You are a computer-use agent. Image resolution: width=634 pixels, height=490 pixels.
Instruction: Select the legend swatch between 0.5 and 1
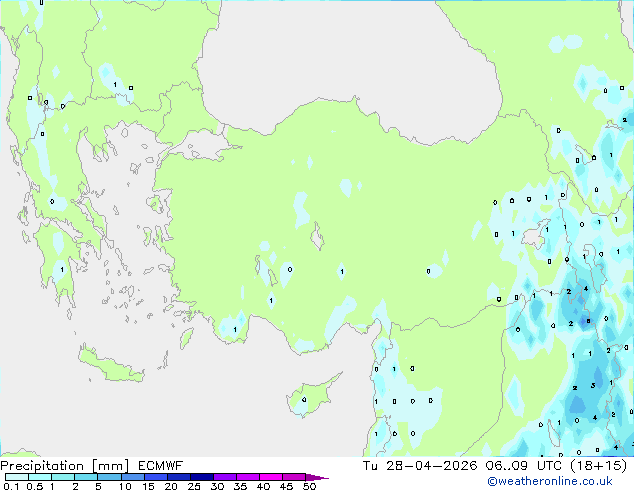[x=40, y=477]
